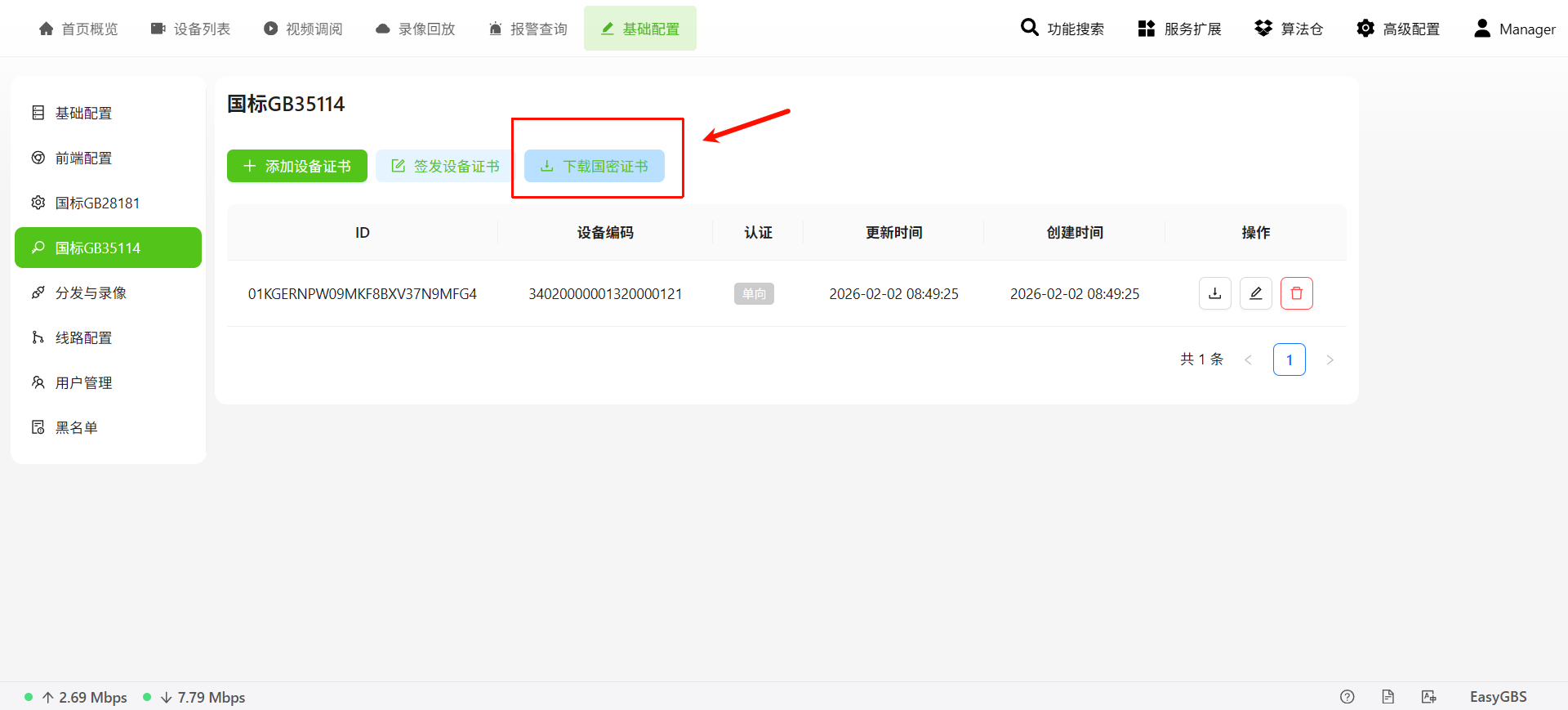
Task: Open the document icon in footer
Action: tap(1388, 697)
